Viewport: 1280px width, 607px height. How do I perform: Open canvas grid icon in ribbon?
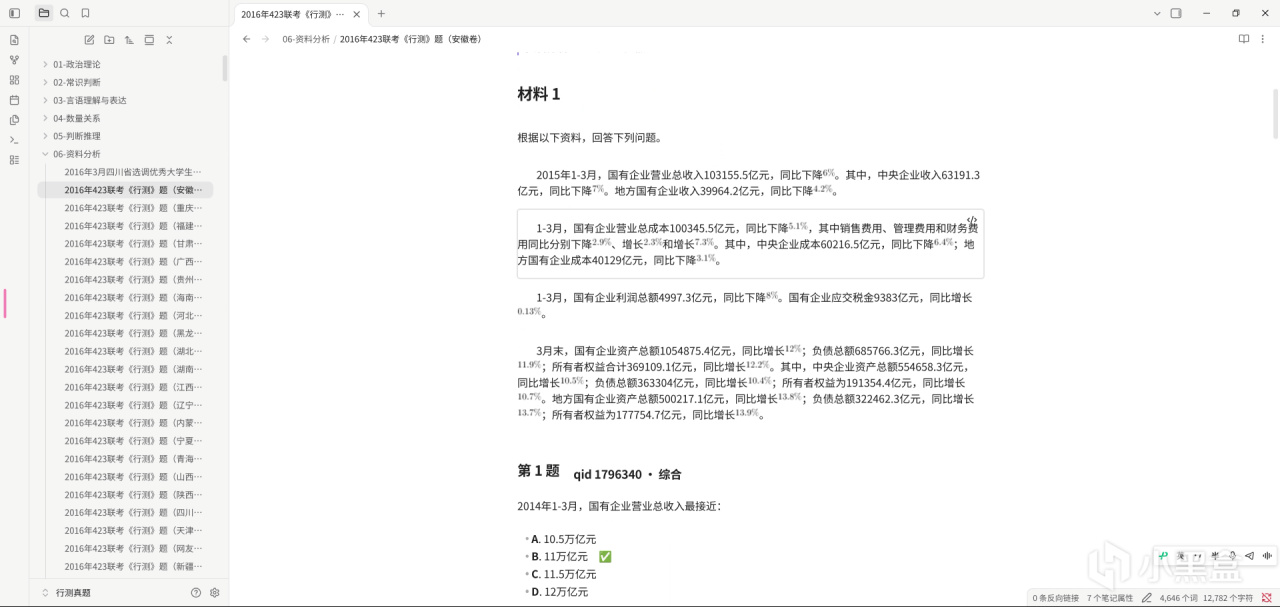tap(14, 80)
